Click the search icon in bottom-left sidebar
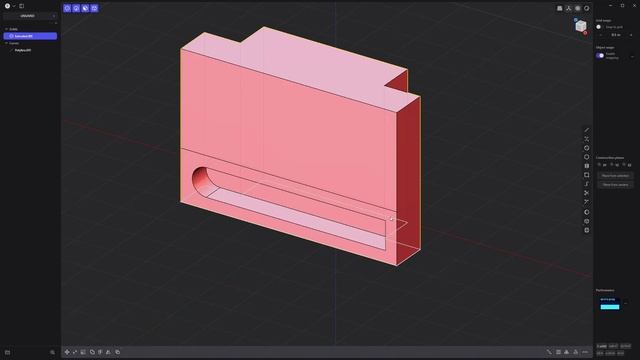Image resolution: width=640 pixels, height=360 pixels. pyautogui.click(x=52, y=352)
